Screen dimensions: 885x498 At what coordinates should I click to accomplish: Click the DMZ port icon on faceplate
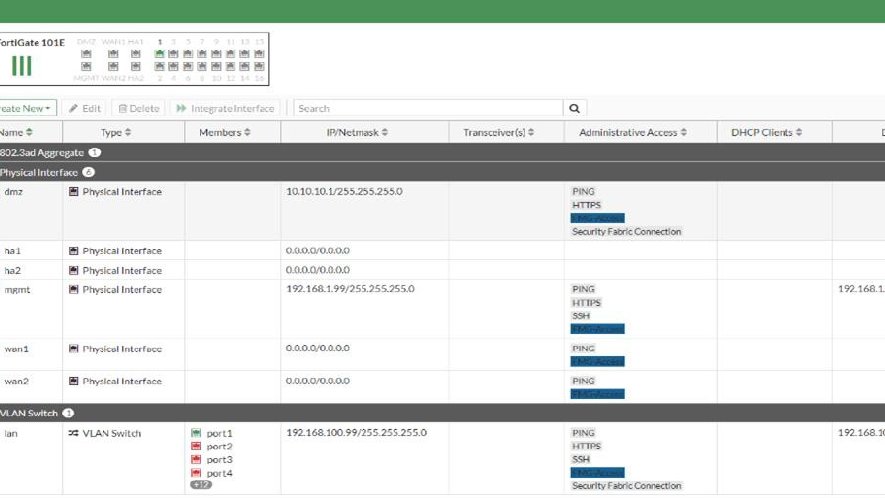[x=86, y=54]
